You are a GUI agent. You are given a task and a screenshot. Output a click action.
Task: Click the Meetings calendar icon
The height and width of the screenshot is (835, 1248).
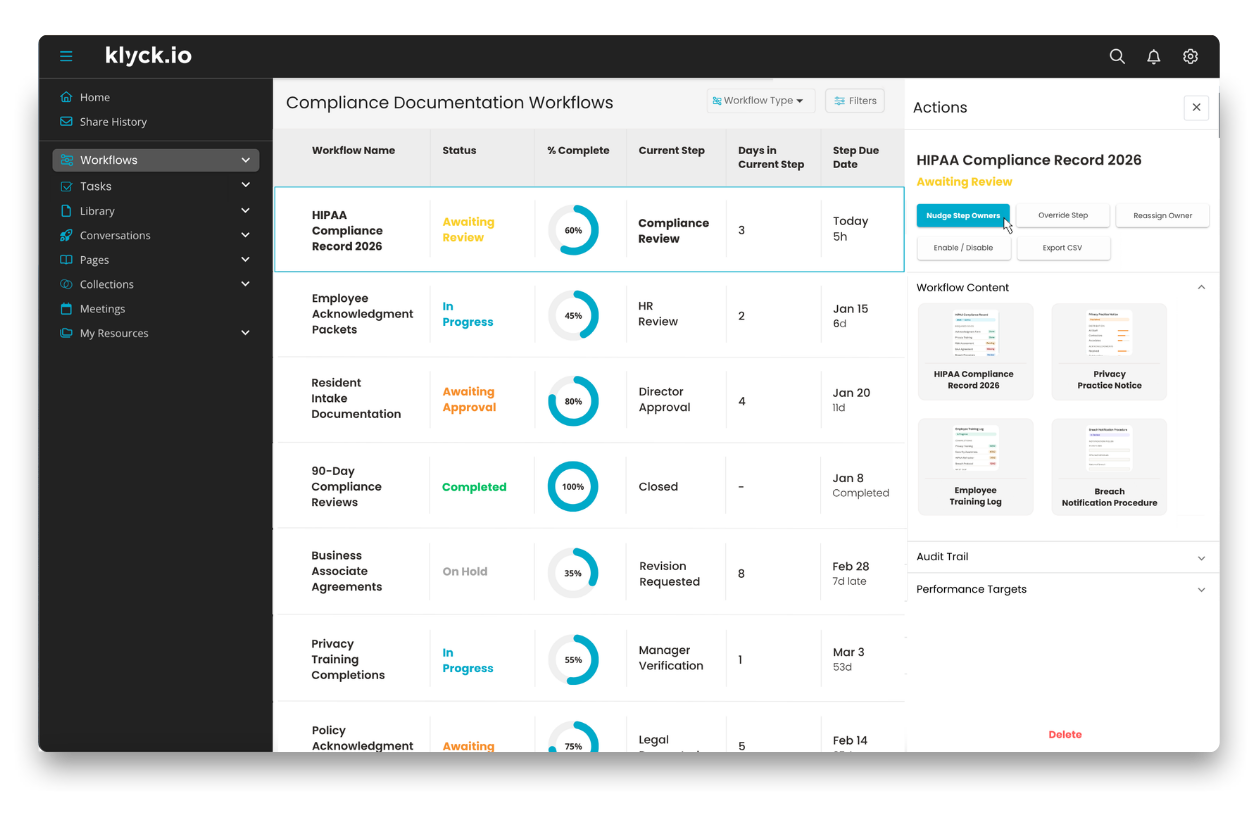tap(66, 309)
